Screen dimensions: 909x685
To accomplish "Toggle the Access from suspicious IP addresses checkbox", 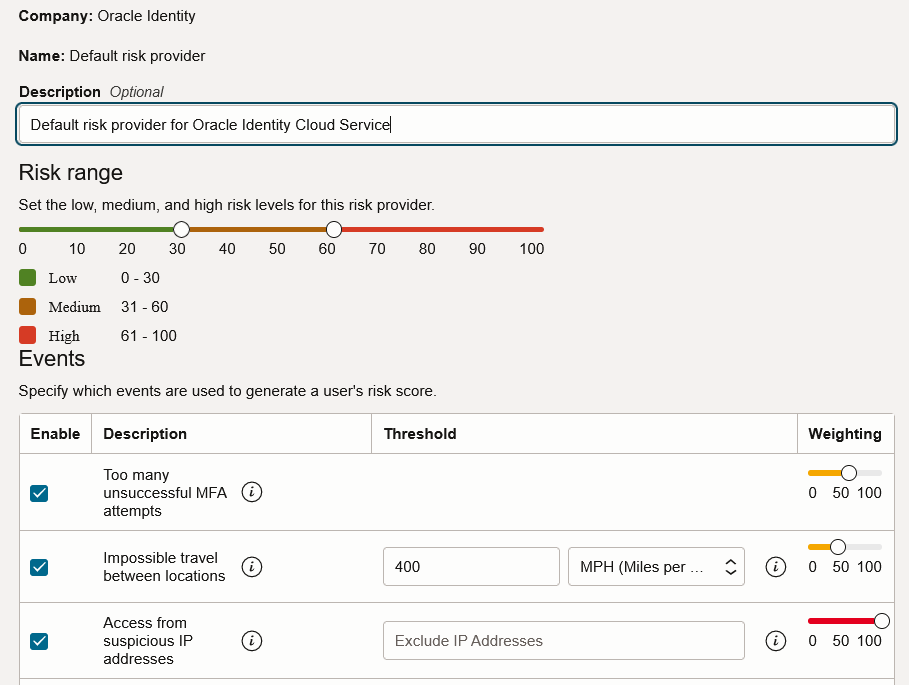I will [x=39, y=641].
